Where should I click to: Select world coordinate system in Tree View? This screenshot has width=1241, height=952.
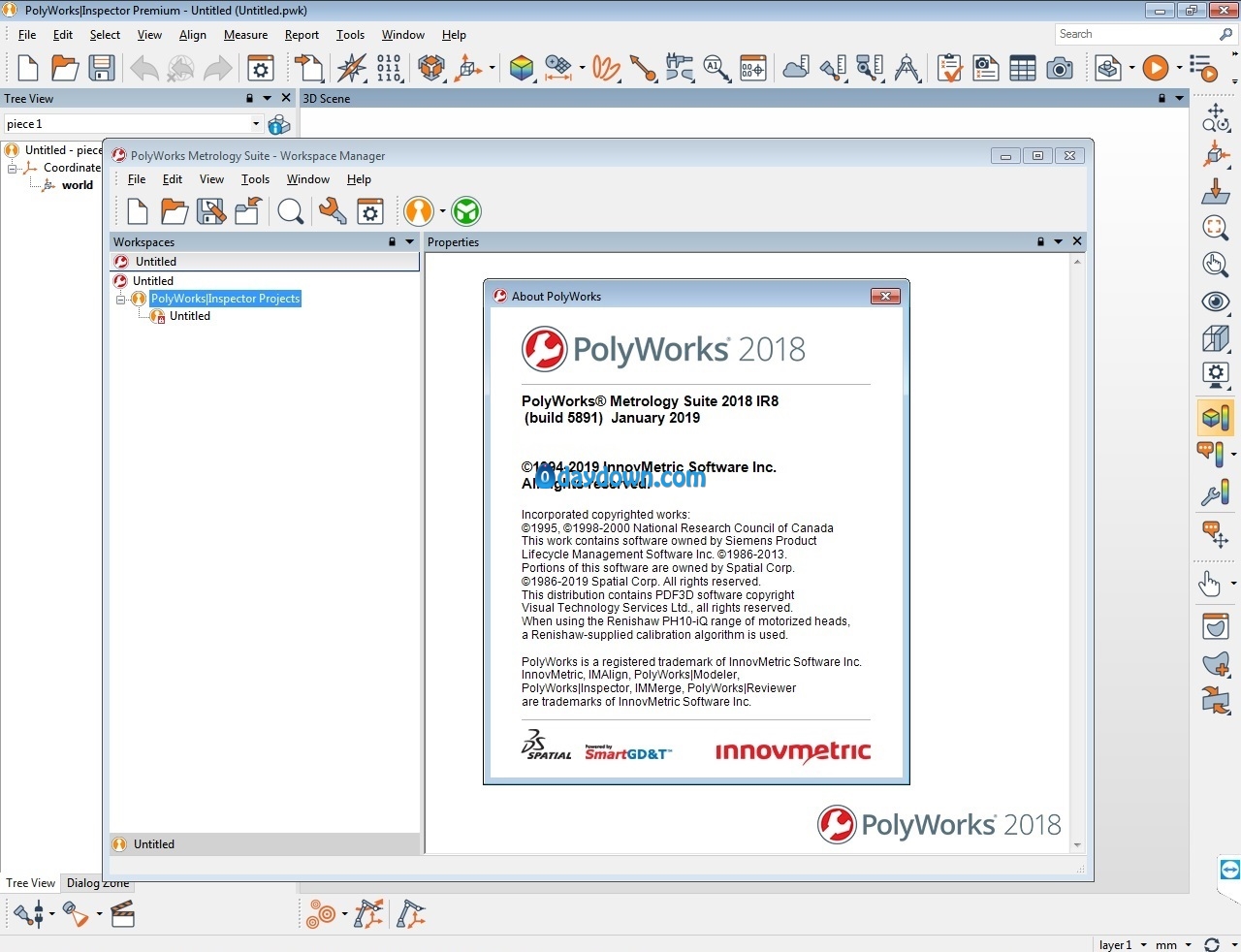pyautogui.click(x=78, y=185)
